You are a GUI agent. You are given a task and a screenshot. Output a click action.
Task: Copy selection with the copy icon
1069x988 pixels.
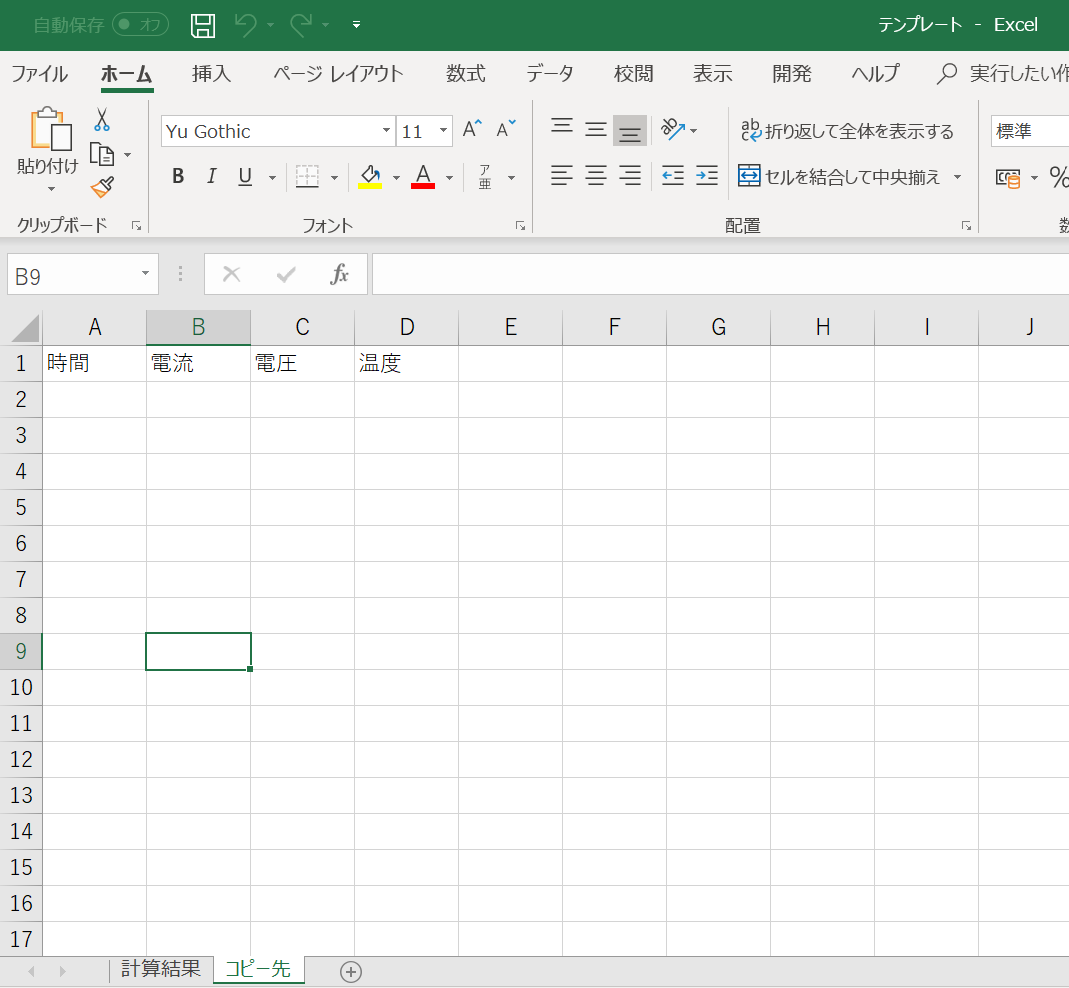(x=102, y=155)
